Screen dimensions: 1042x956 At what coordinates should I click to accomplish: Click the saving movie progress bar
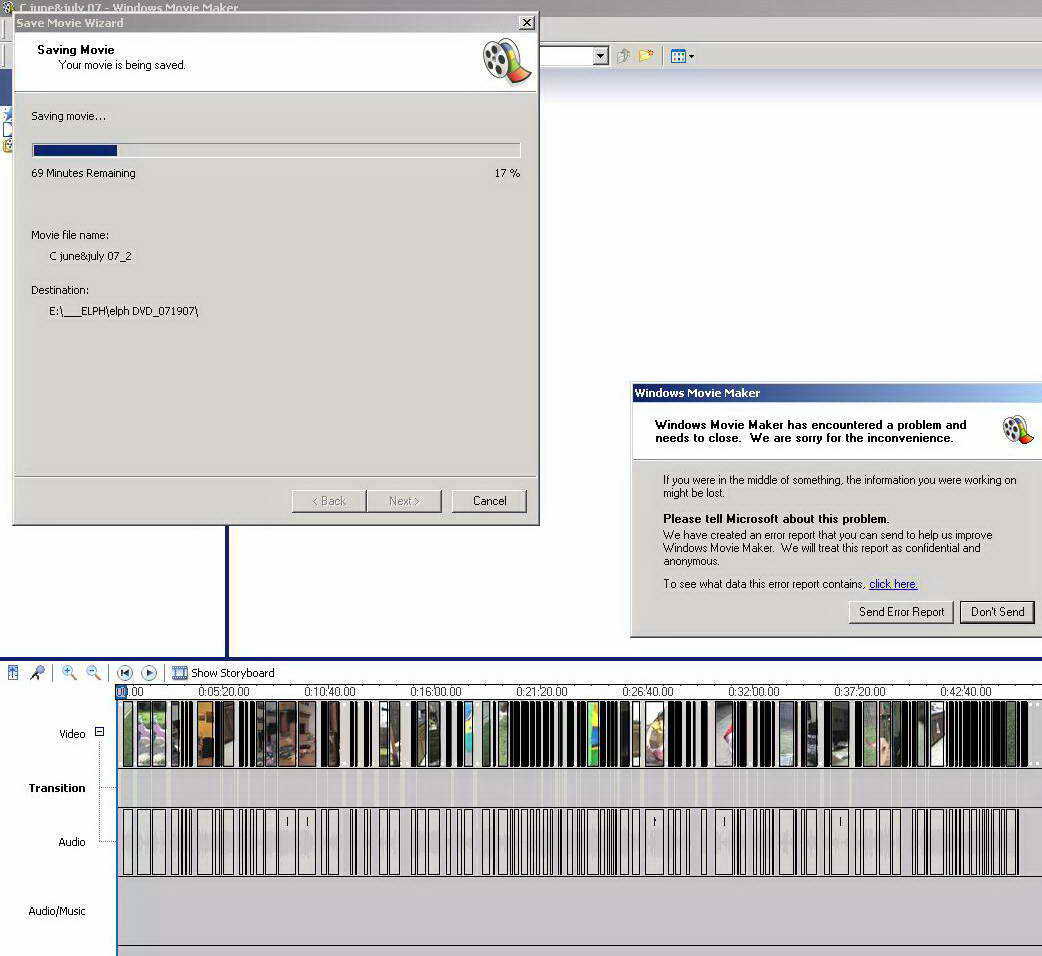pos(276,150)
